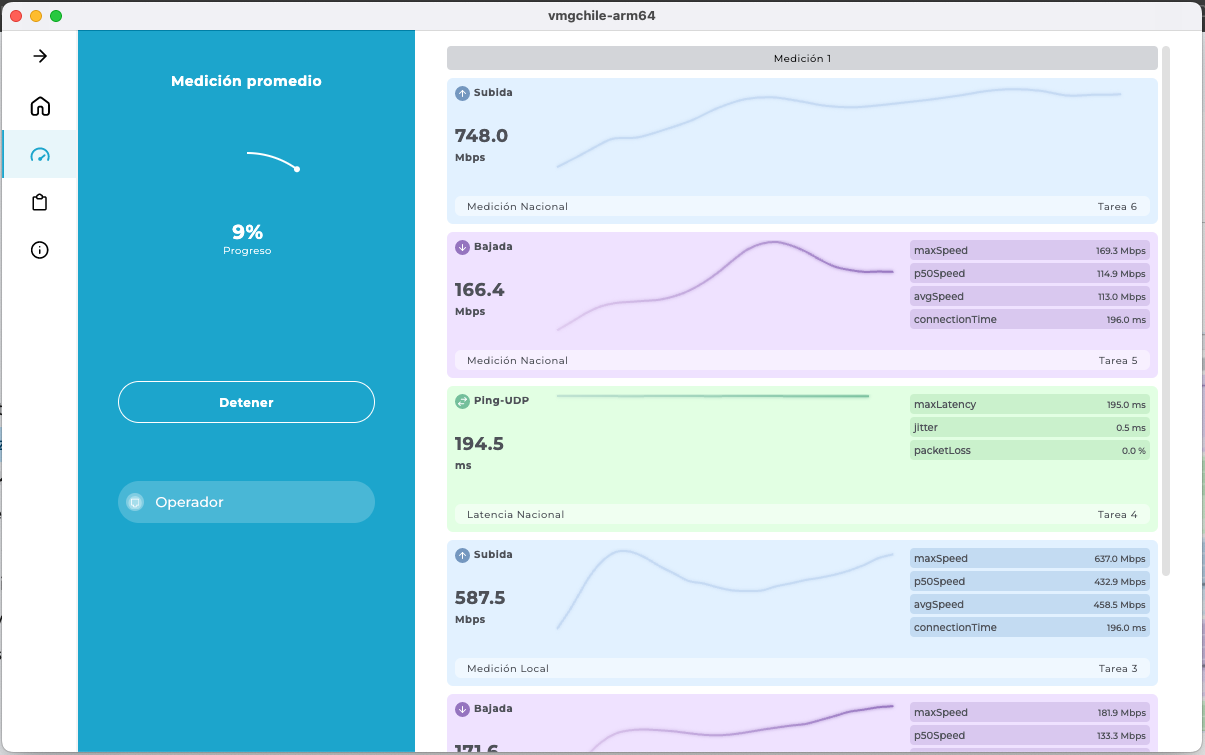Click the upload icon of 587.5 Subida
1205x755 pixels.
(462, 555)
